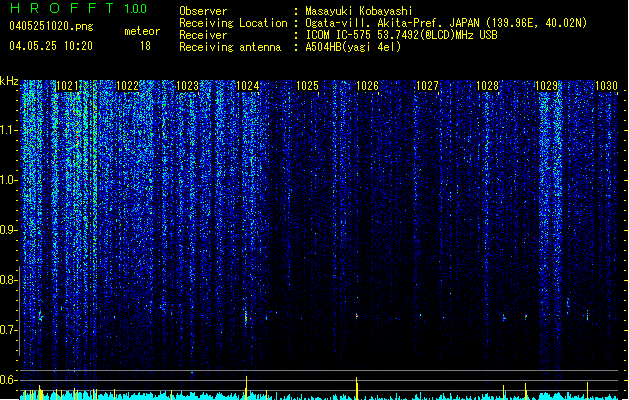Image resolution: width=629 pixels, height=400 pixels.
Task: Select the file name 0405251020.png
Action: pyautogui.click(x=51, y=26)
